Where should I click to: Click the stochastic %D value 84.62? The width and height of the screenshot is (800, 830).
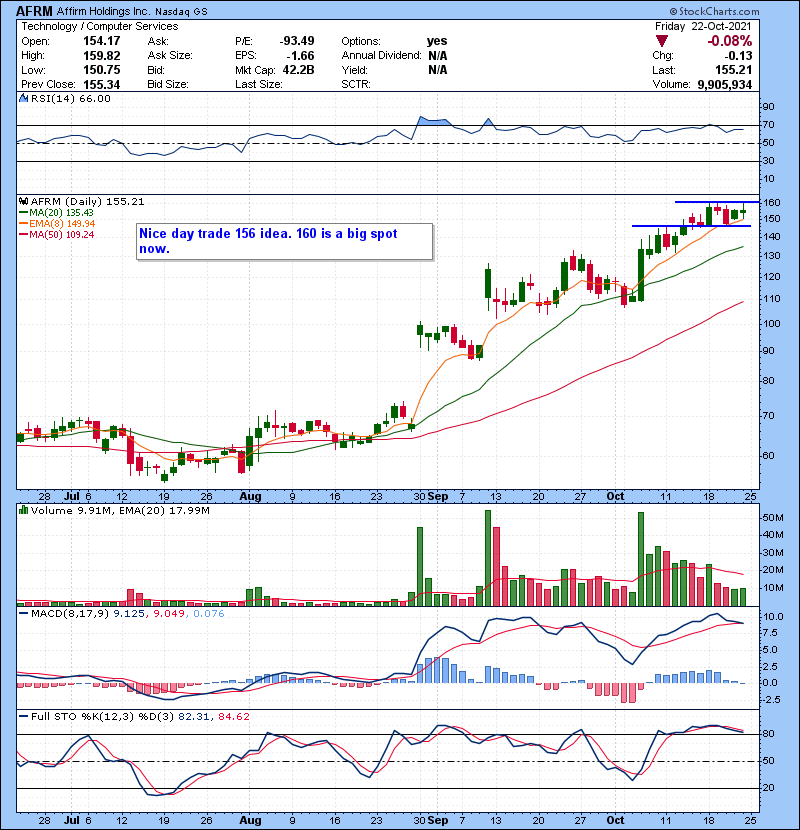233,716
